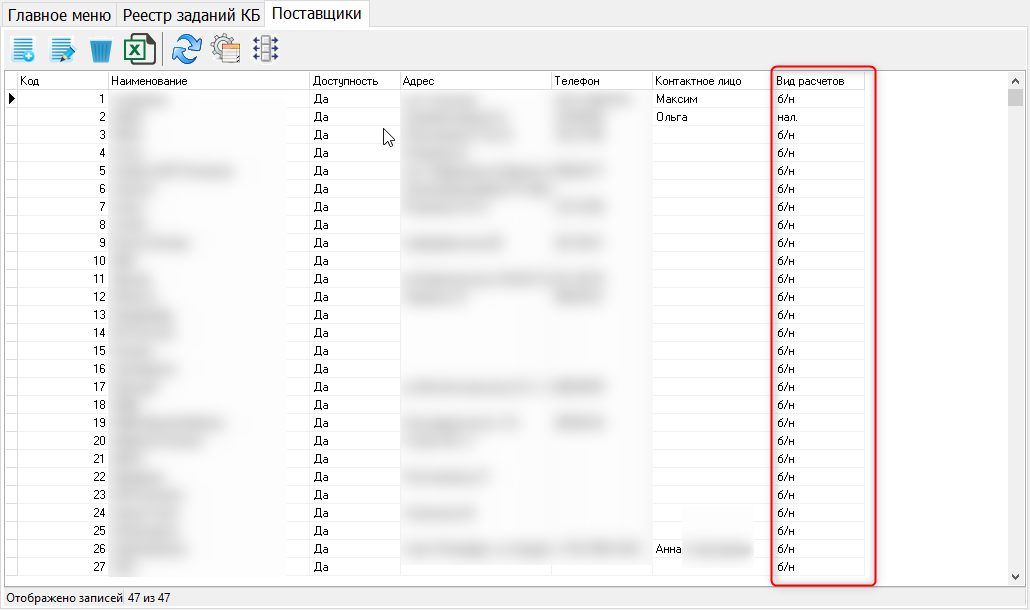Image resolution: width=1030 pixels, height=610 pixels.
Task: Select contact cell Максим in row 1
Action: pos(676,99)
